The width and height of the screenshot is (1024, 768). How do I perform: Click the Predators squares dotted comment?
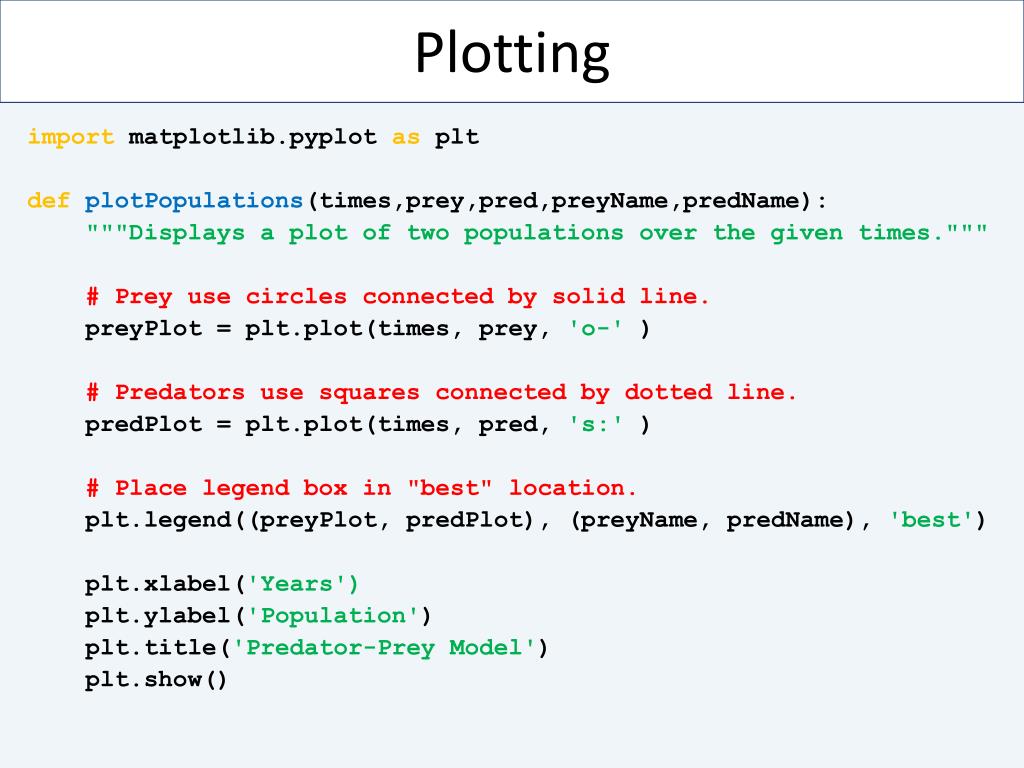441,392
